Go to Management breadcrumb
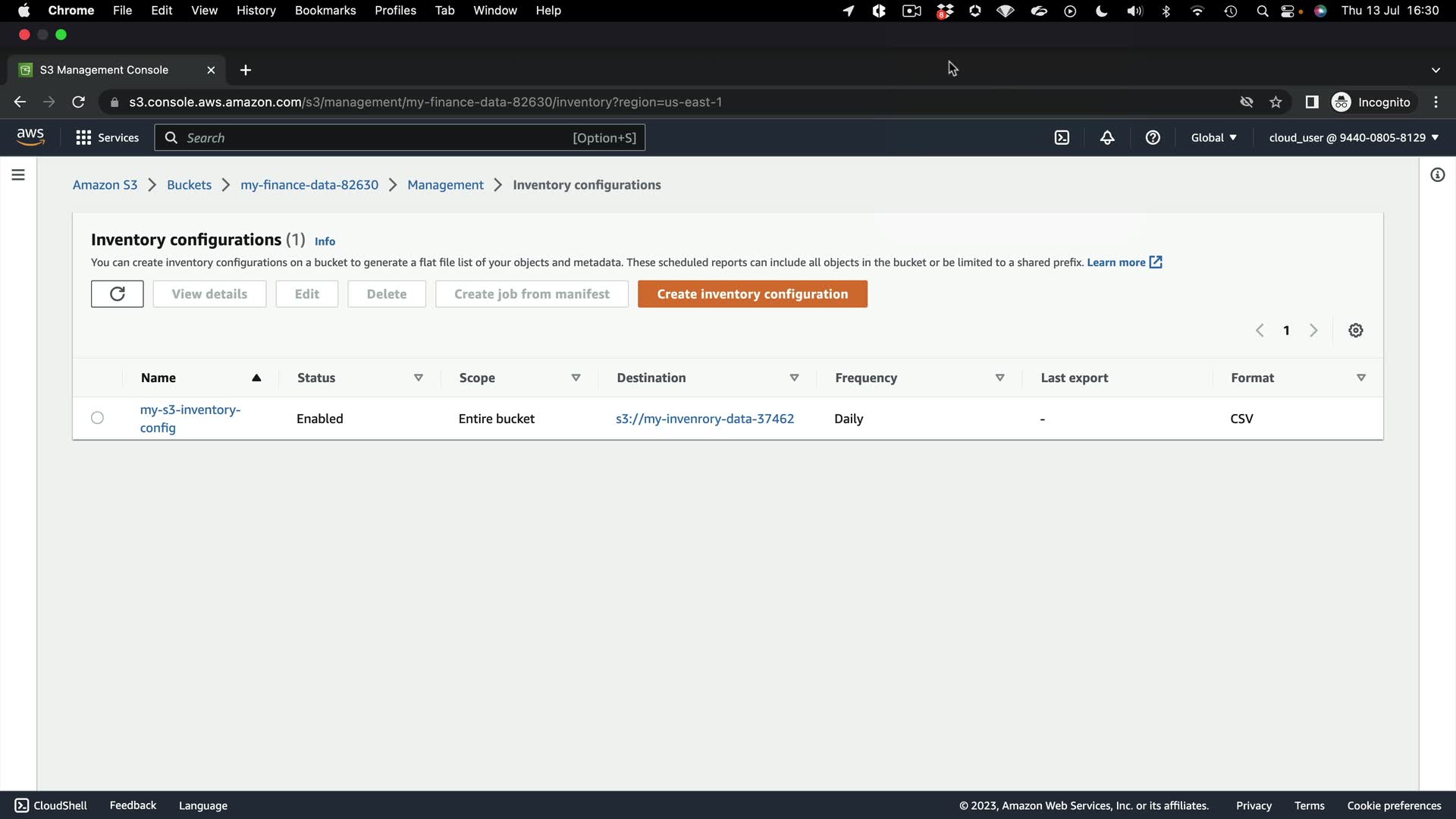The width and height of the screenshot is (1456, 819). [x=445, y=185]
